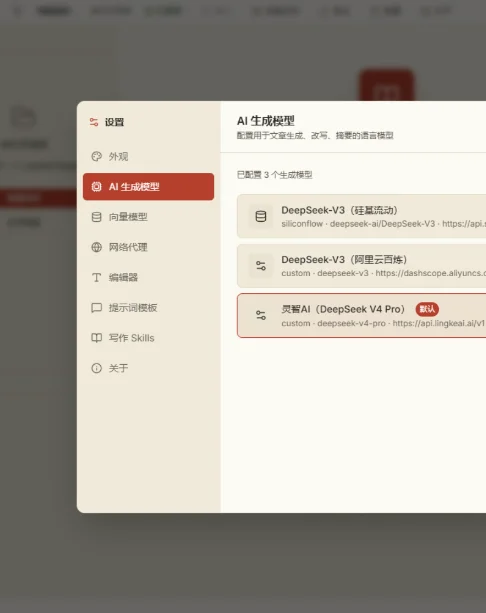
Task: Select the DeepSeek-V3 (阿里云百炼) model entry
Action: point(361,266)
